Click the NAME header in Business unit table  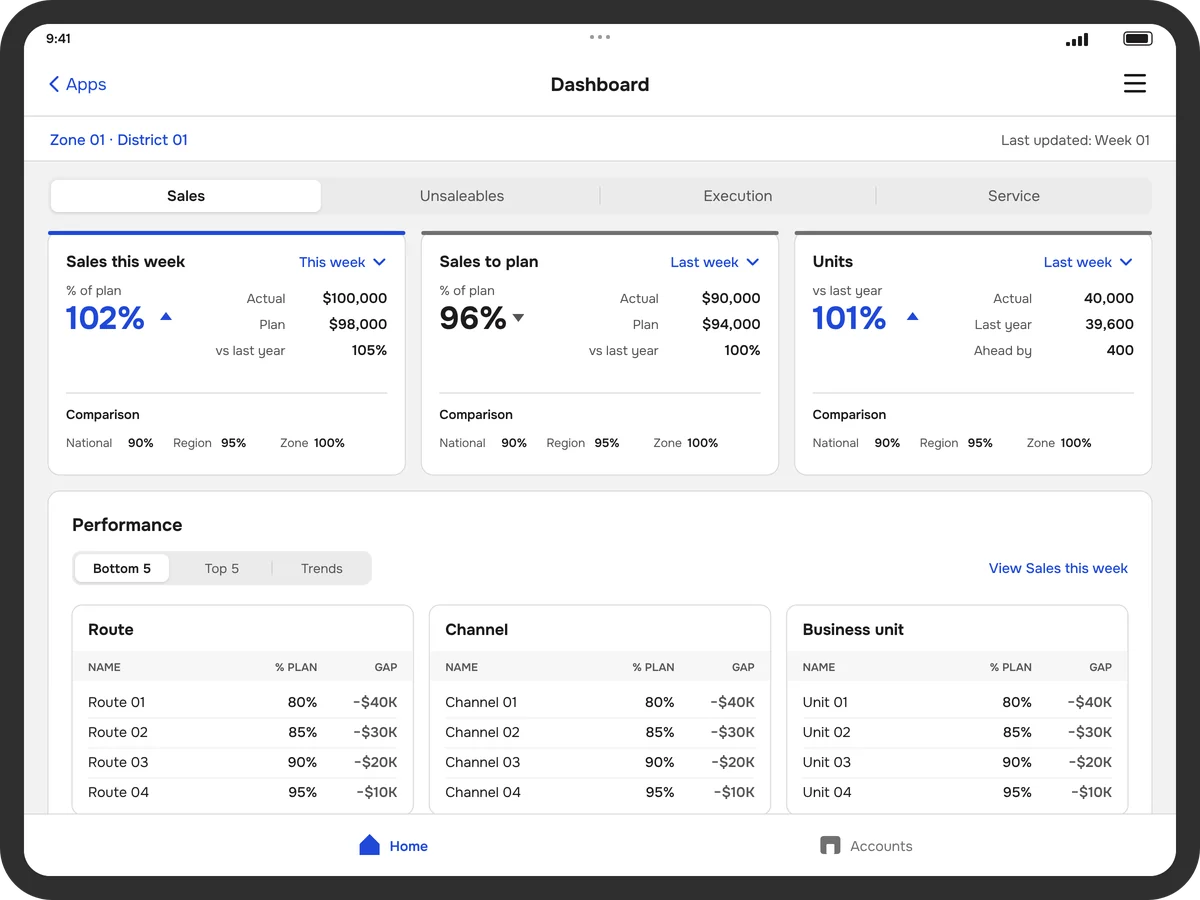pyautogui.click(x=819, y=667)
